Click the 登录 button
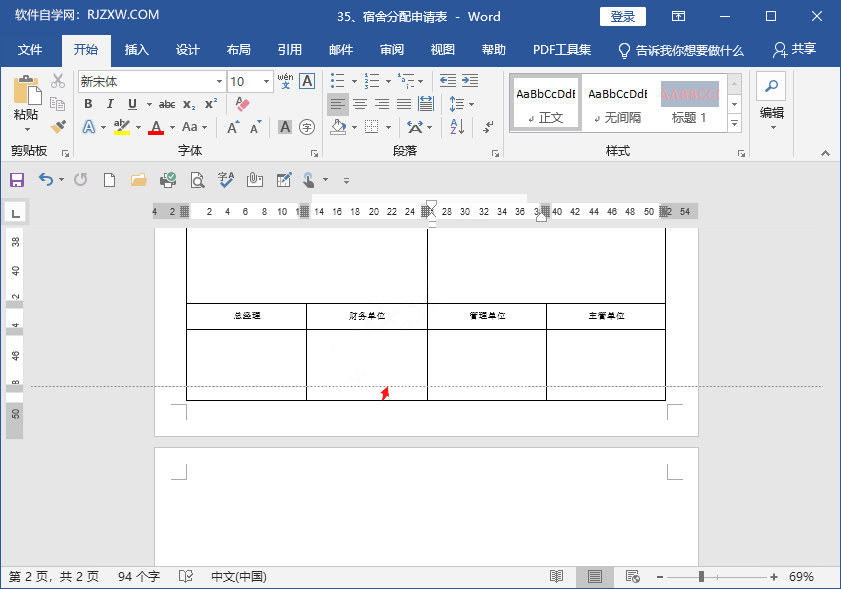Image resolution: width=841 pixels, height=589 pixels. [x=622, y=16]
